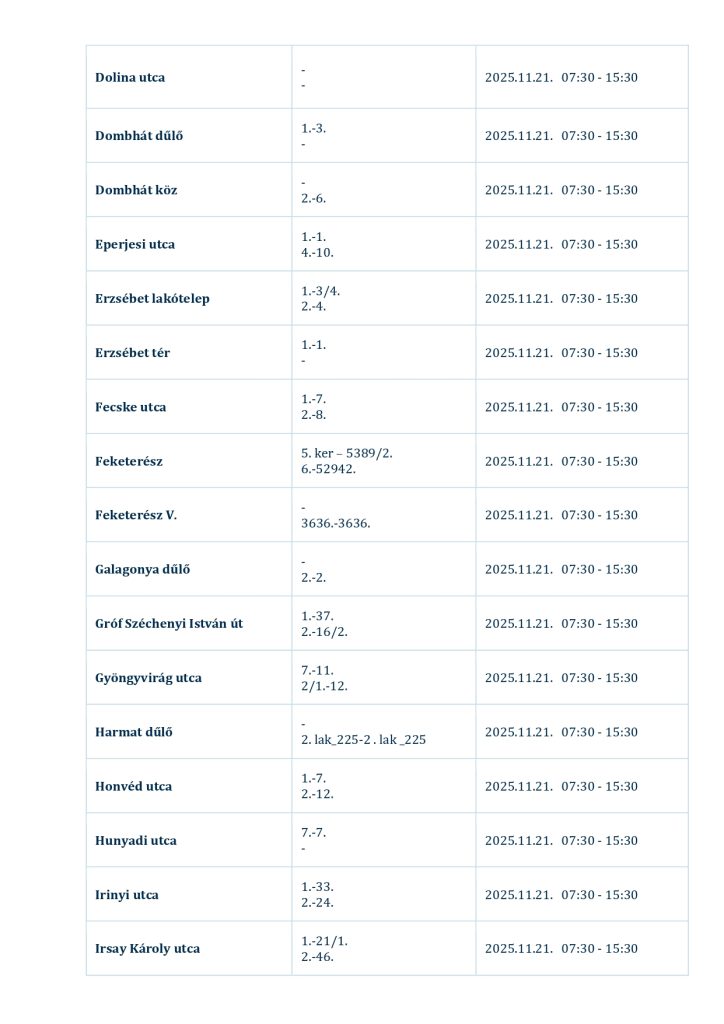Click the 2. lak_225-2 . lak _225 text

(363, 740)
